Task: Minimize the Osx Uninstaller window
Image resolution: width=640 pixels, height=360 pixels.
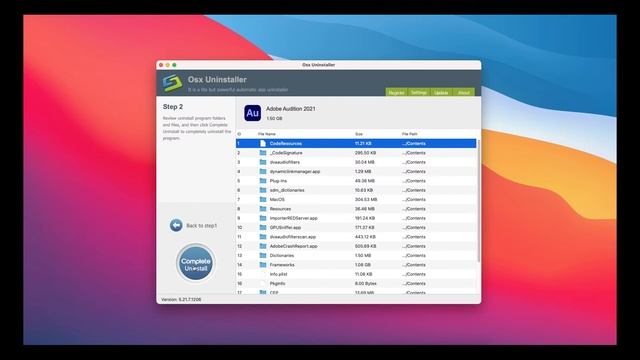Action: pyautogui.click(x=167, y=65)
